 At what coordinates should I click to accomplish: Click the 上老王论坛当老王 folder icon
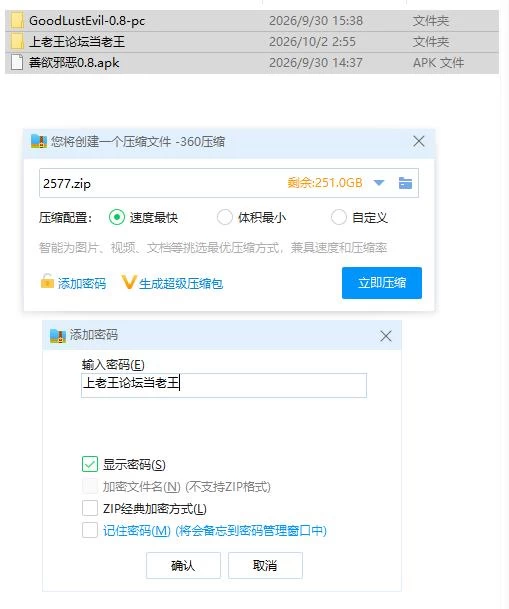tap(17, 42)
